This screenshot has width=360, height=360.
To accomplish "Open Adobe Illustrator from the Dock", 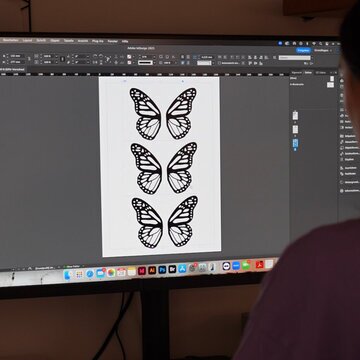I will click(x=152, y=270).
